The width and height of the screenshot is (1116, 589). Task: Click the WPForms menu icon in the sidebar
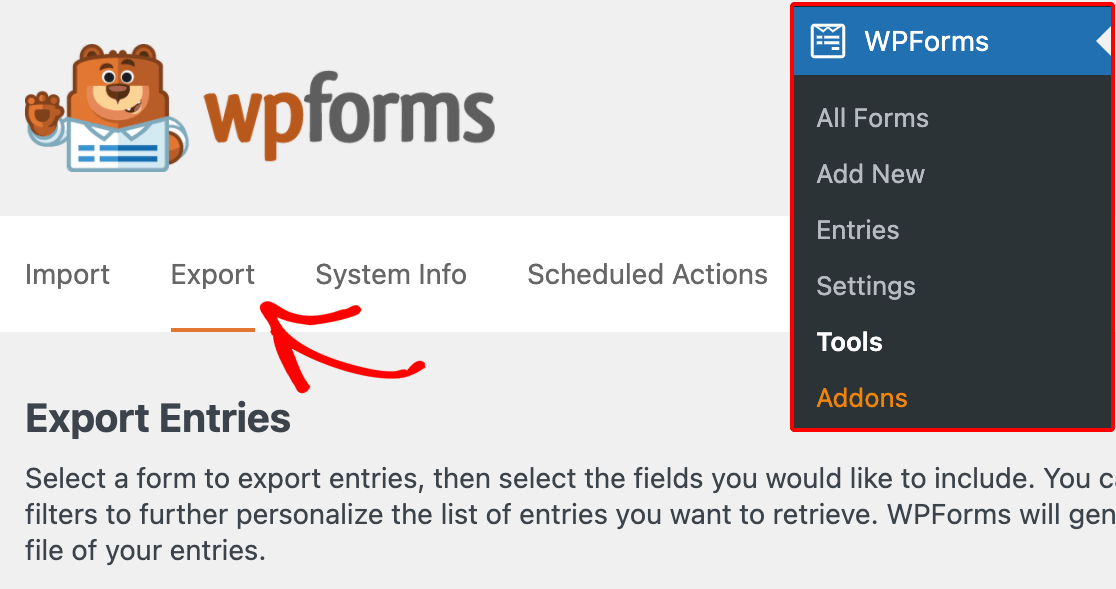(828, 41)
